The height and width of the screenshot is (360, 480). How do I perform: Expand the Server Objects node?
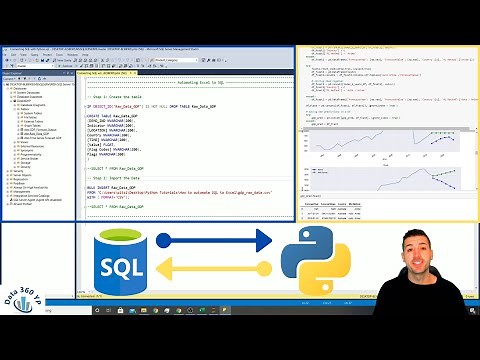(8, 175)
